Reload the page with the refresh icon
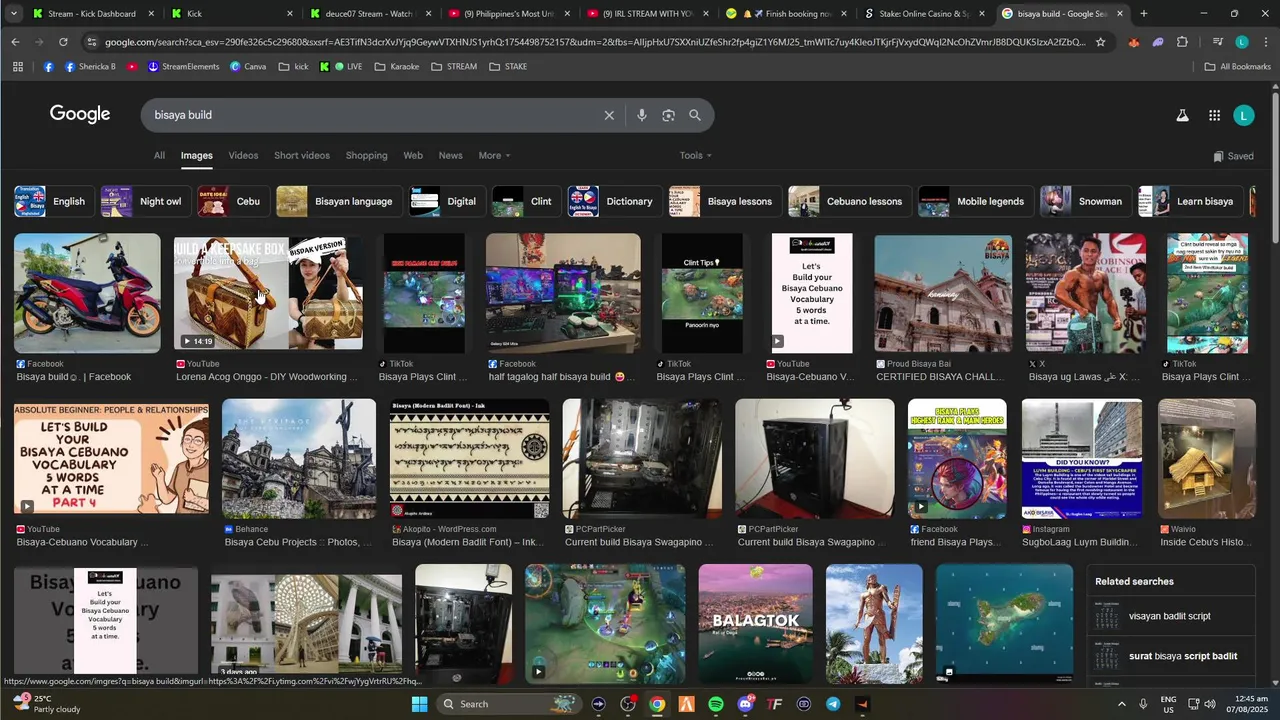1280x720 pixels. click(x=63, y=42)
